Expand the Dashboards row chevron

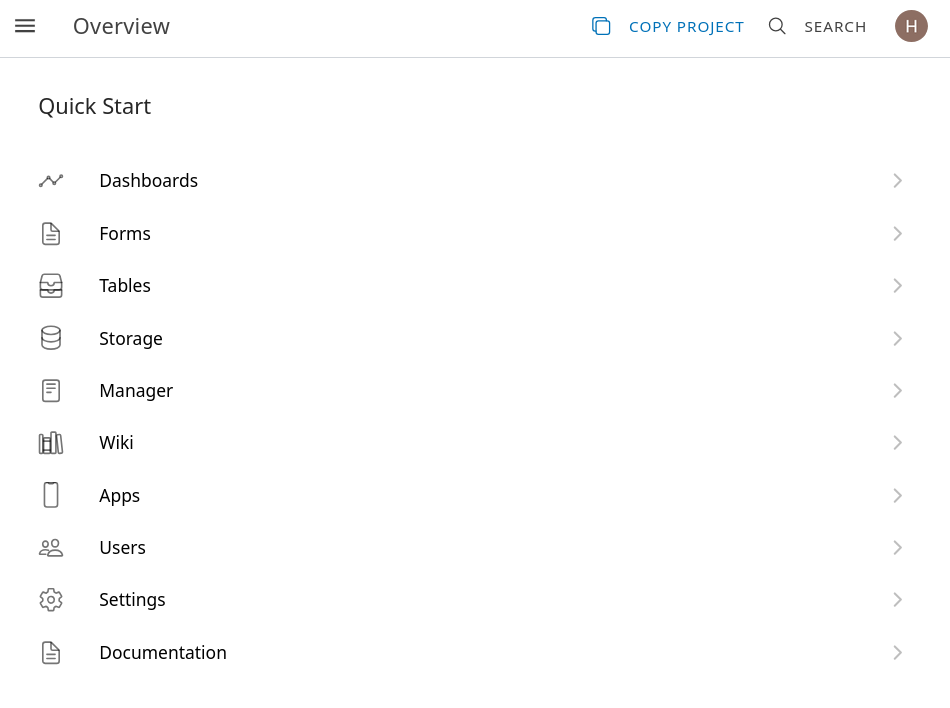pos(897,181)
